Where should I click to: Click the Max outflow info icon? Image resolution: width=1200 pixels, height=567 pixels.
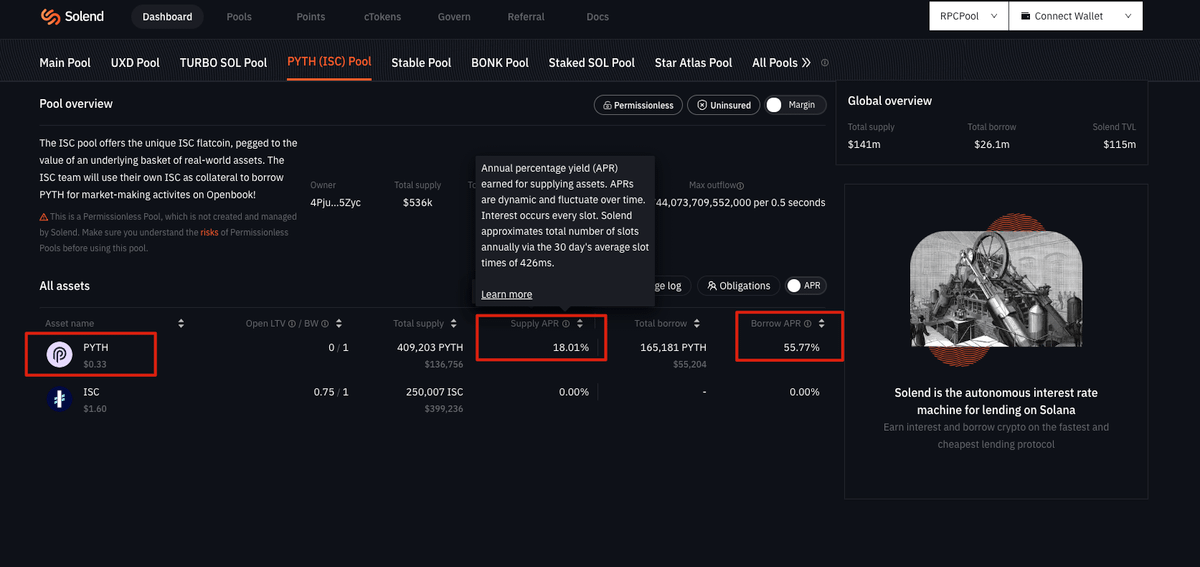pyautogui.click(x=740, y=186)
